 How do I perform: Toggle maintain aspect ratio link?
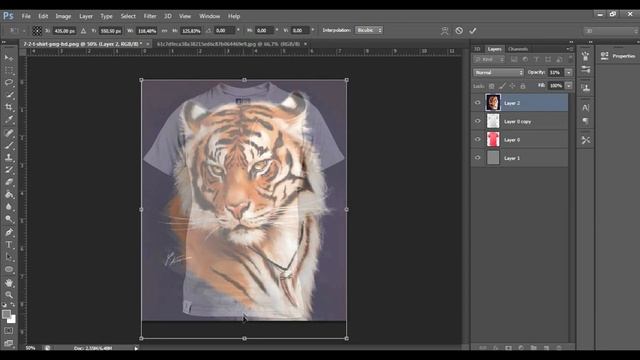[x=164, y=31]
